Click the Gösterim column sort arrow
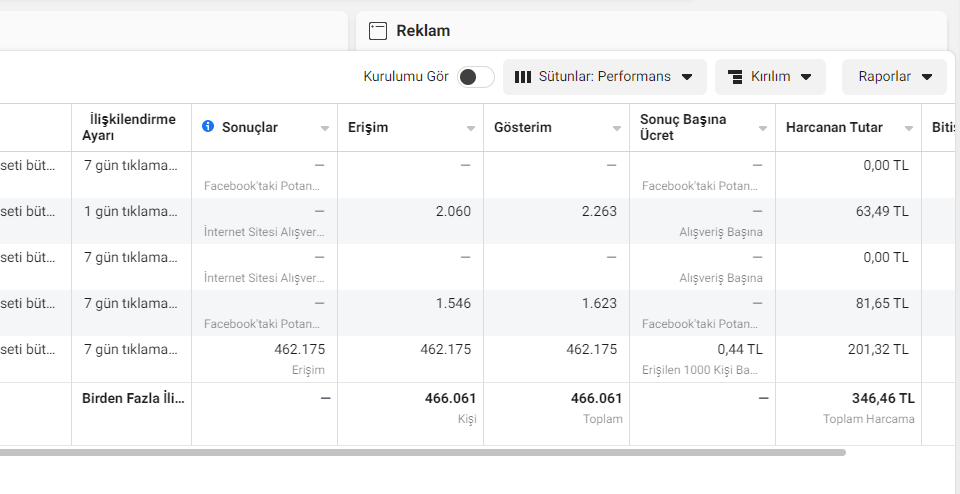The width and height of the screenshot is (960, 494). [x=617, y=129]
